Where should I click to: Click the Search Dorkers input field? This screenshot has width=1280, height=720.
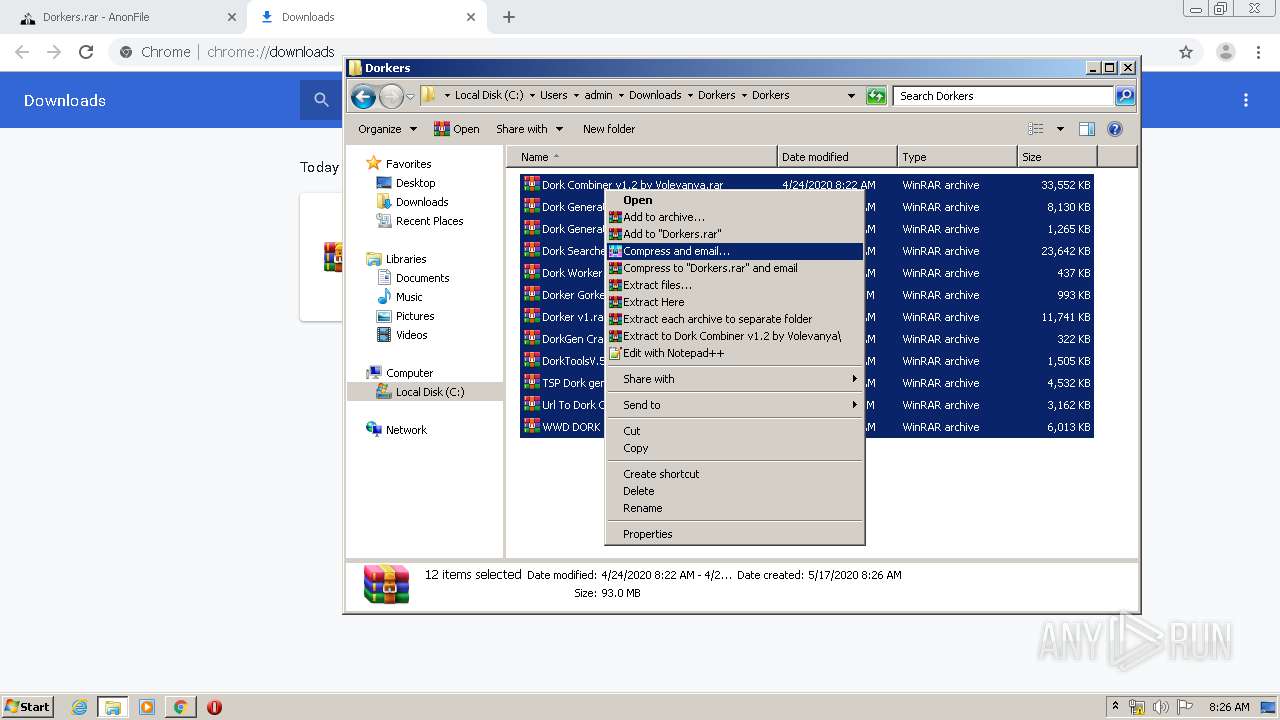1003,96
